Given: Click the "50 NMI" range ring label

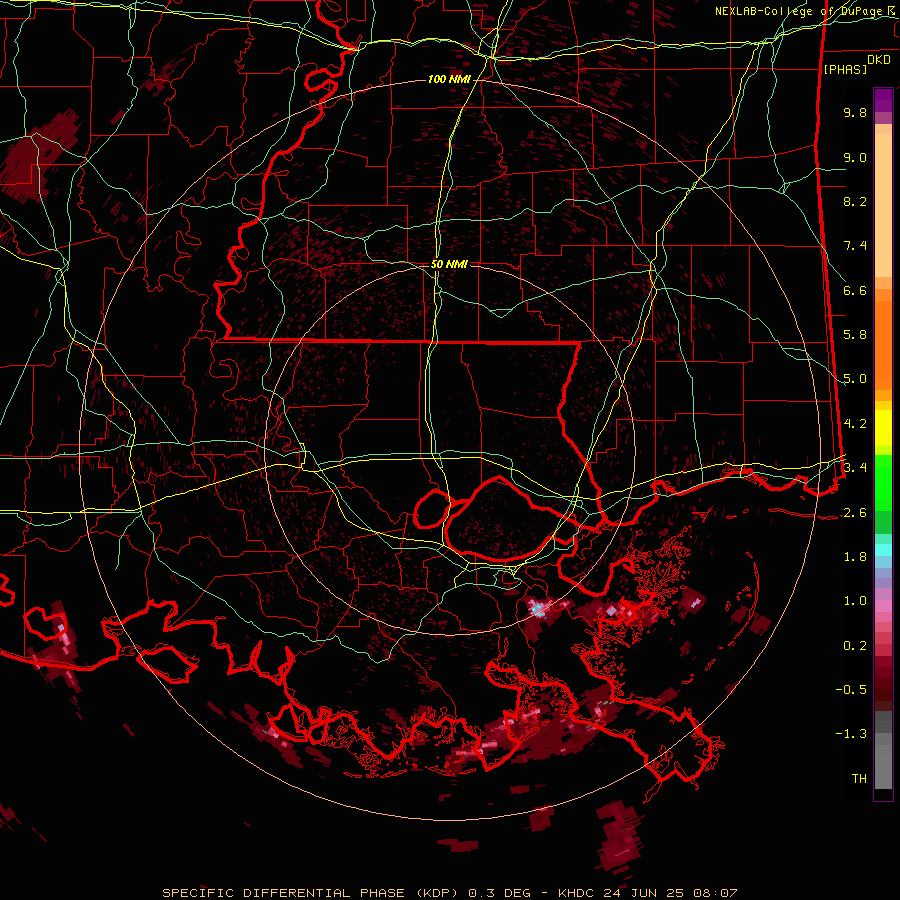Looking at the screenshot, I should [x=449, y=264].
